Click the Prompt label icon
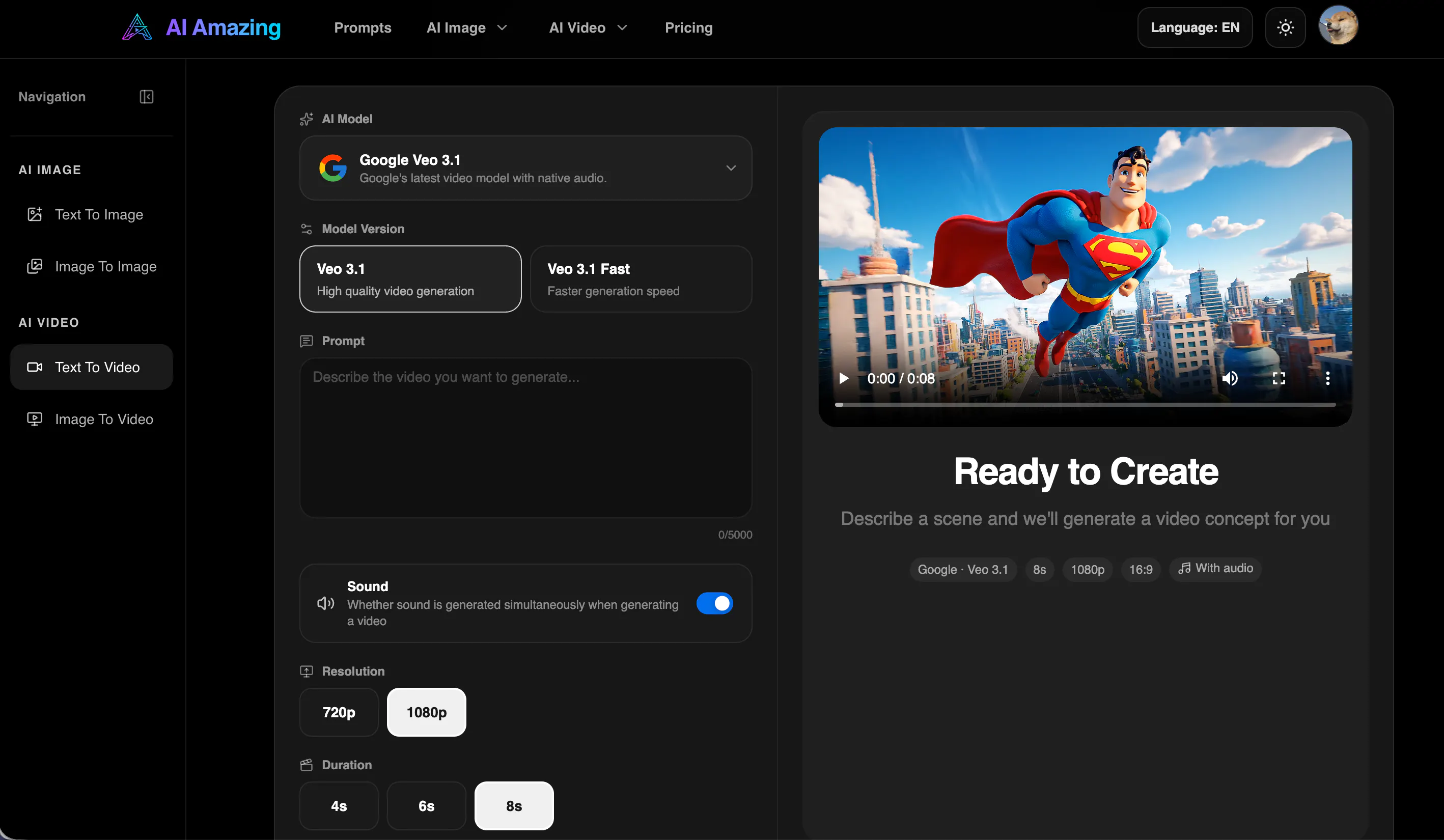The height and width of the screenshot is (840, 1444). 307,341
